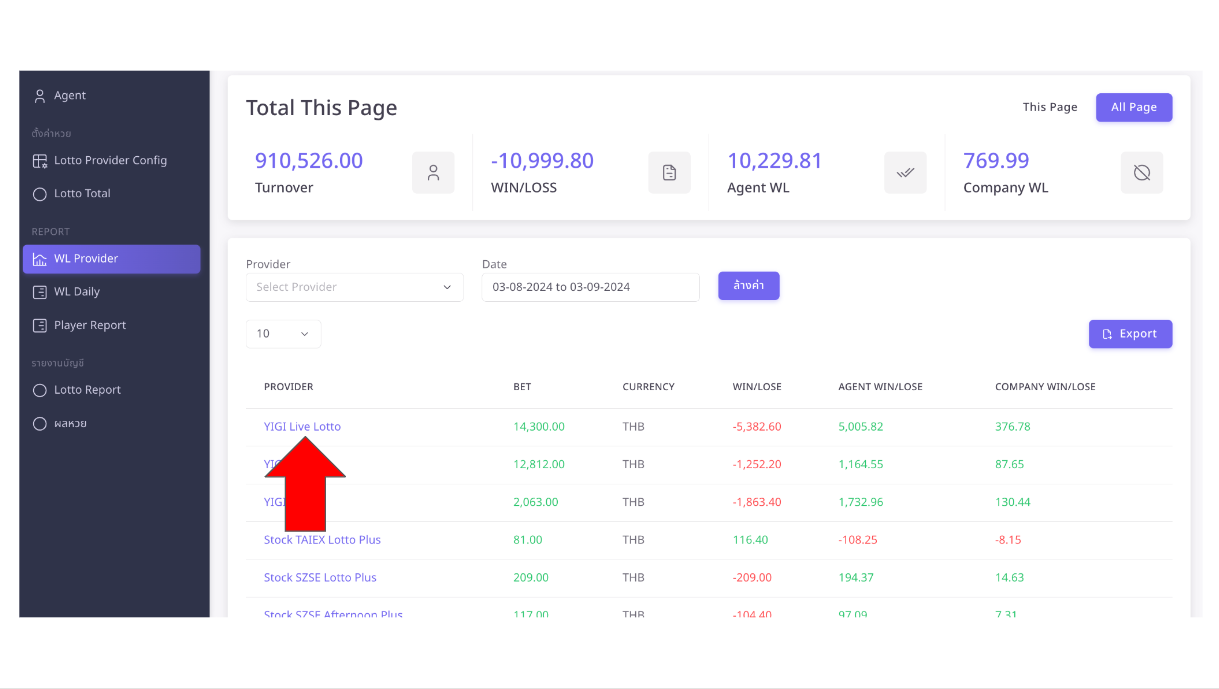
Task: Click the WL Daily report icon
Action: [40, 292]
